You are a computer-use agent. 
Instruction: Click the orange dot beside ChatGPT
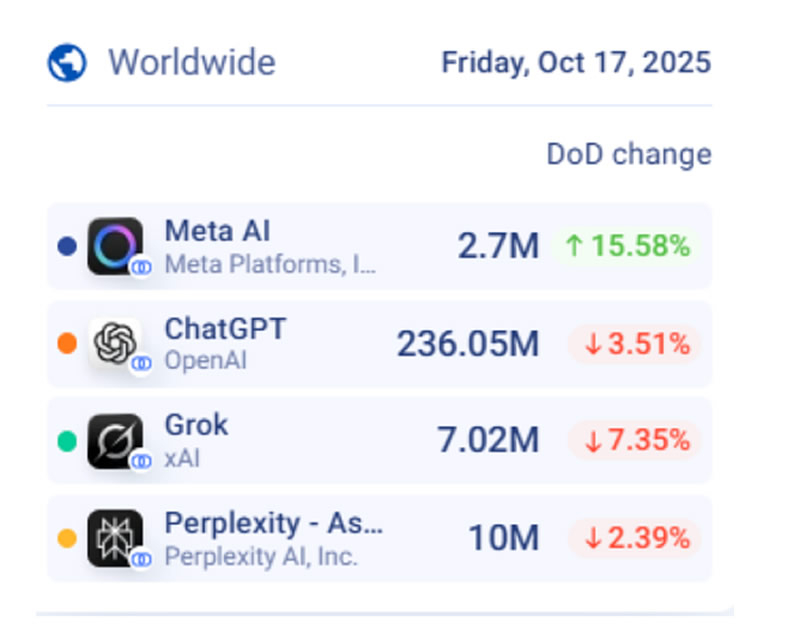pos(67,344)
